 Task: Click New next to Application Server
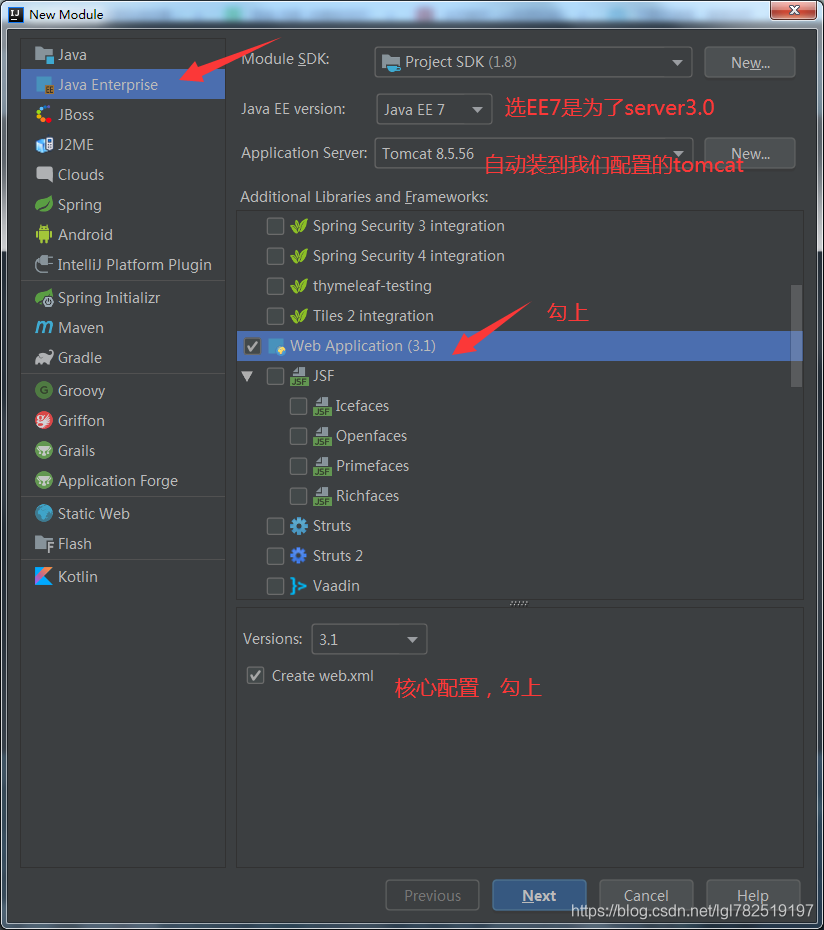click(750, 154)
